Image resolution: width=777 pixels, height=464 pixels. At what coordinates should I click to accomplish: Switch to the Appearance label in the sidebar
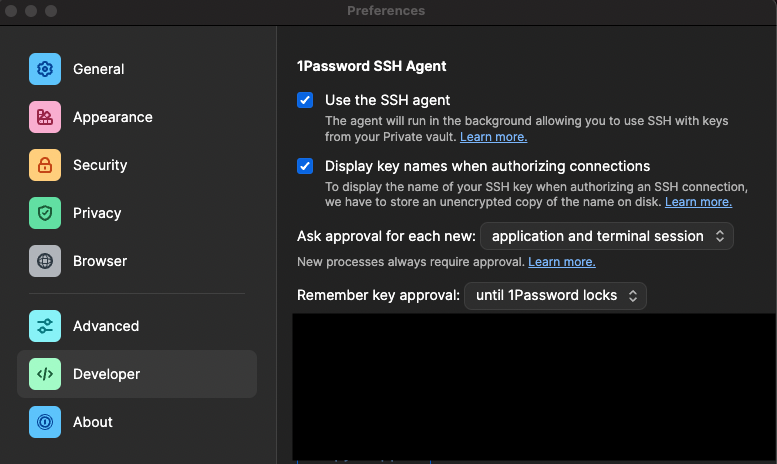[x=112, y=117]
